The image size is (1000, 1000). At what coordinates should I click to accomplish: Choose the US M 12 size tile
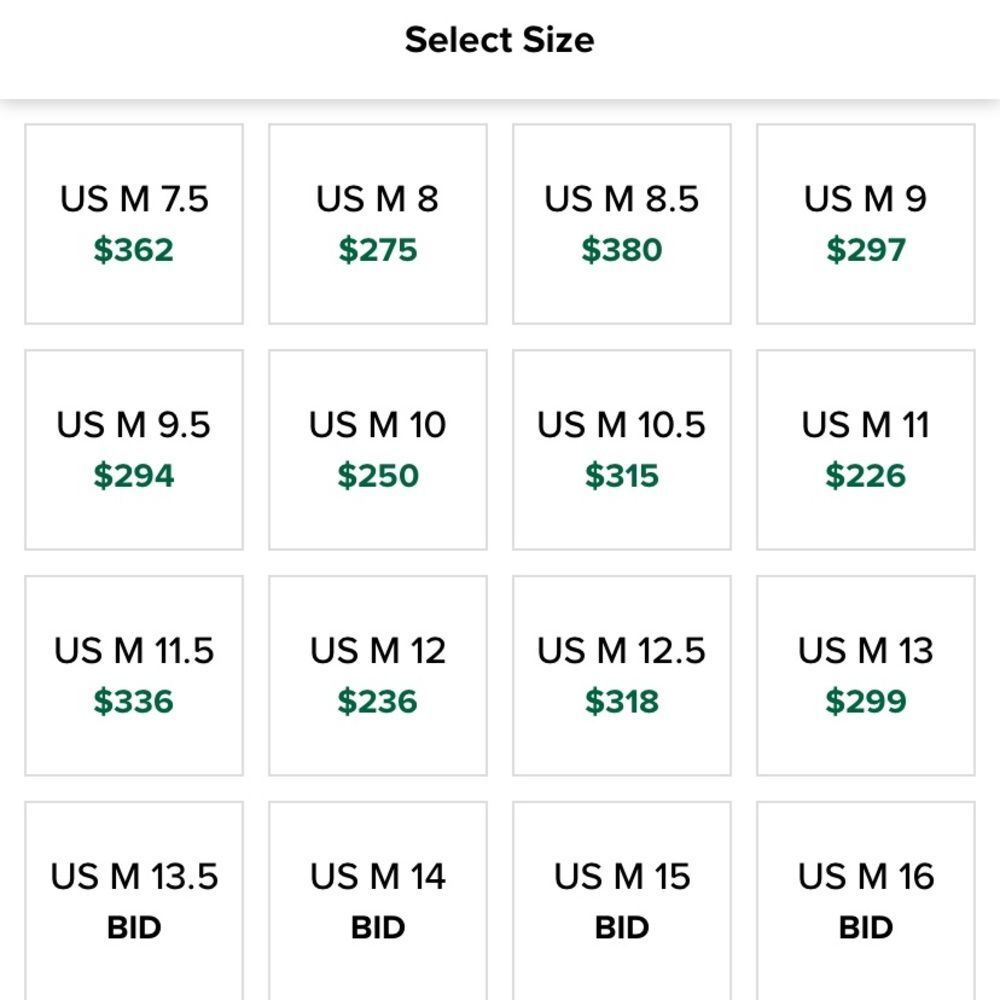pyautogui.click(x=378, y=676)
